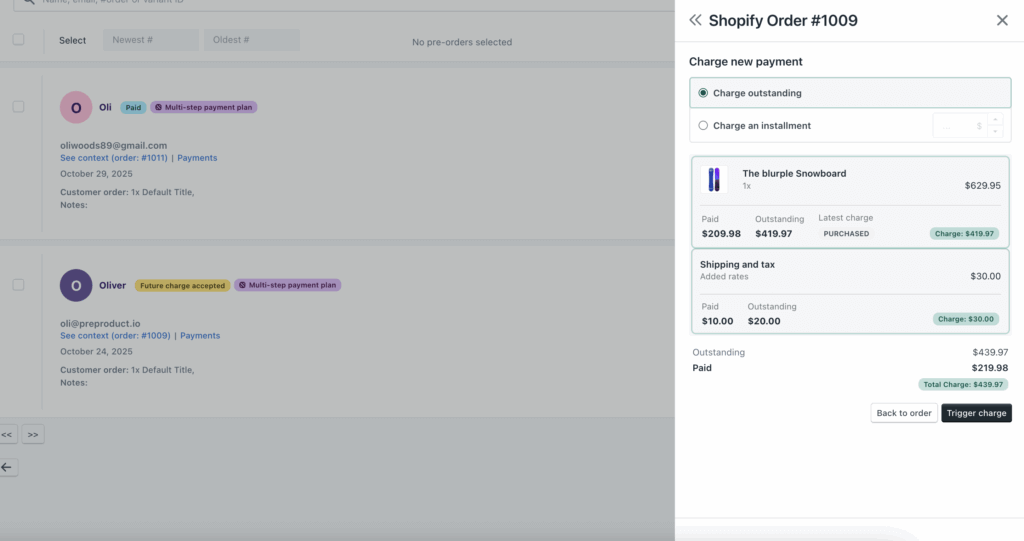Screen dimensions: 1024x541
Task: Close the Shopify Order #1009 panel
Action: click(x=1002, y=20)
